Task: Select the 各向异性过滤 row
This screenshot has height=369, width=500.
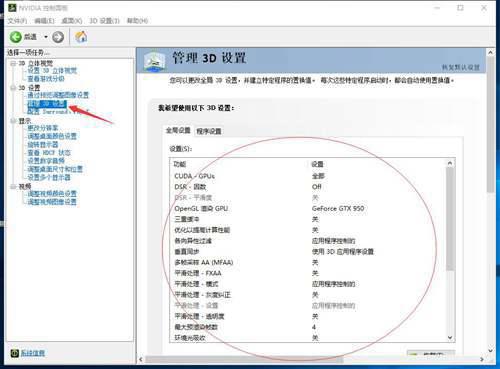Action: (308, 241)
